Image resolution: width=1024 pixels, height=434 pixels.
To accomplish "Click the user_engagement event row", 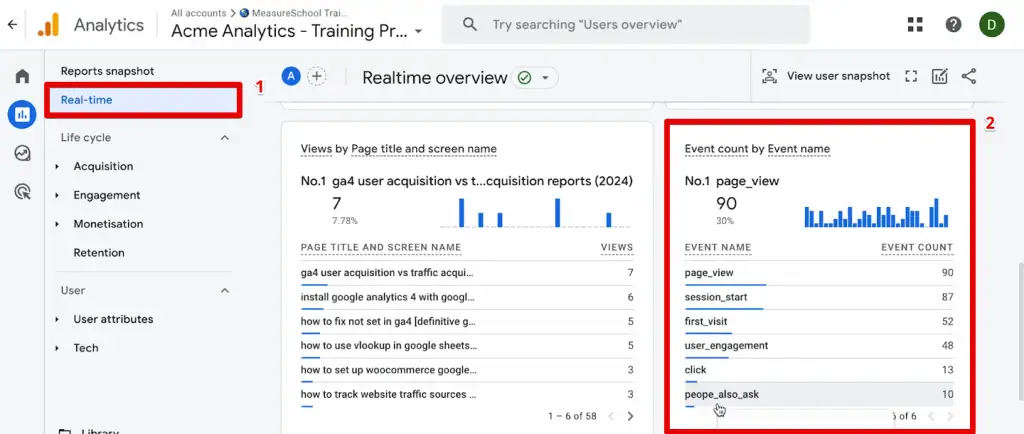I will click(x=818, y=345).
